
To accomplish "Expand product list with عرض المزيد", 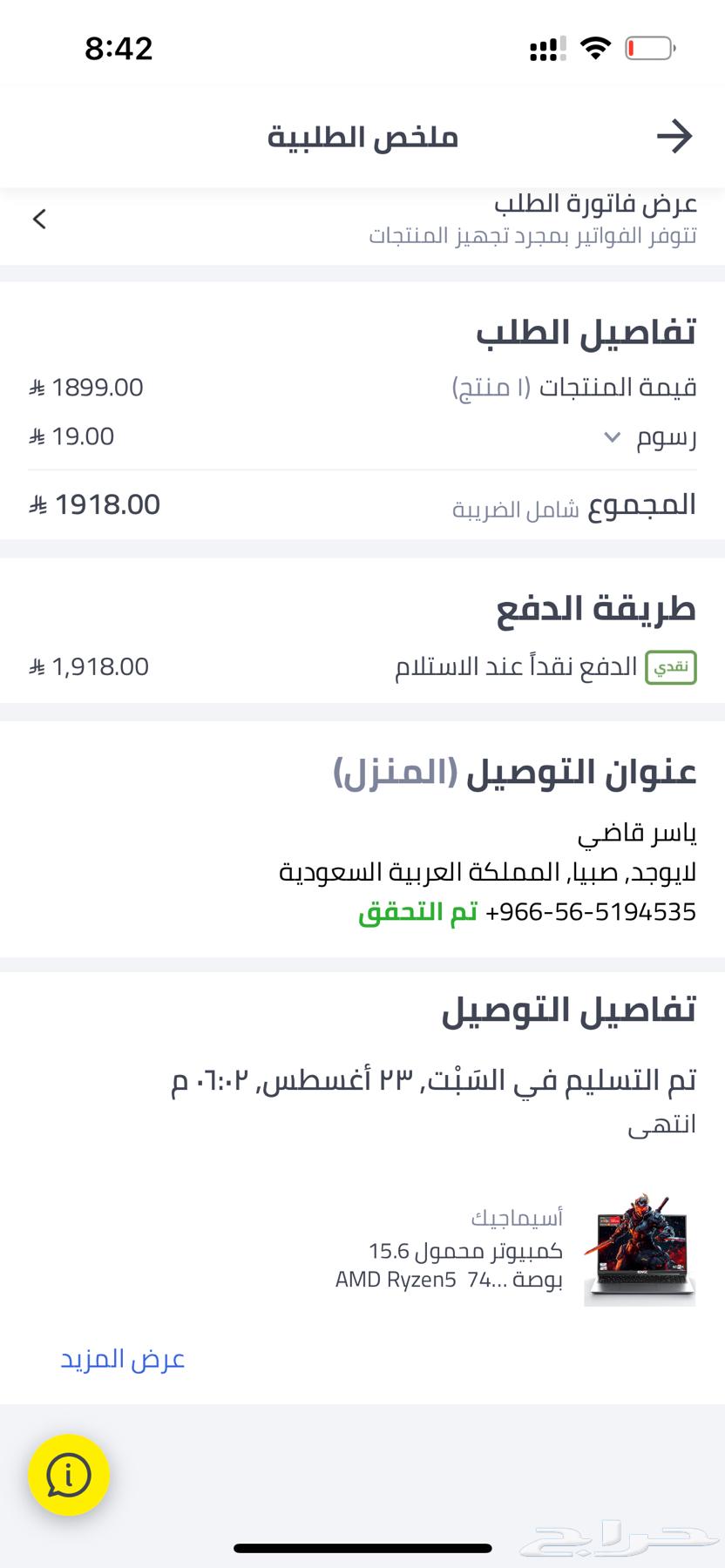I will pos(123,1359).
